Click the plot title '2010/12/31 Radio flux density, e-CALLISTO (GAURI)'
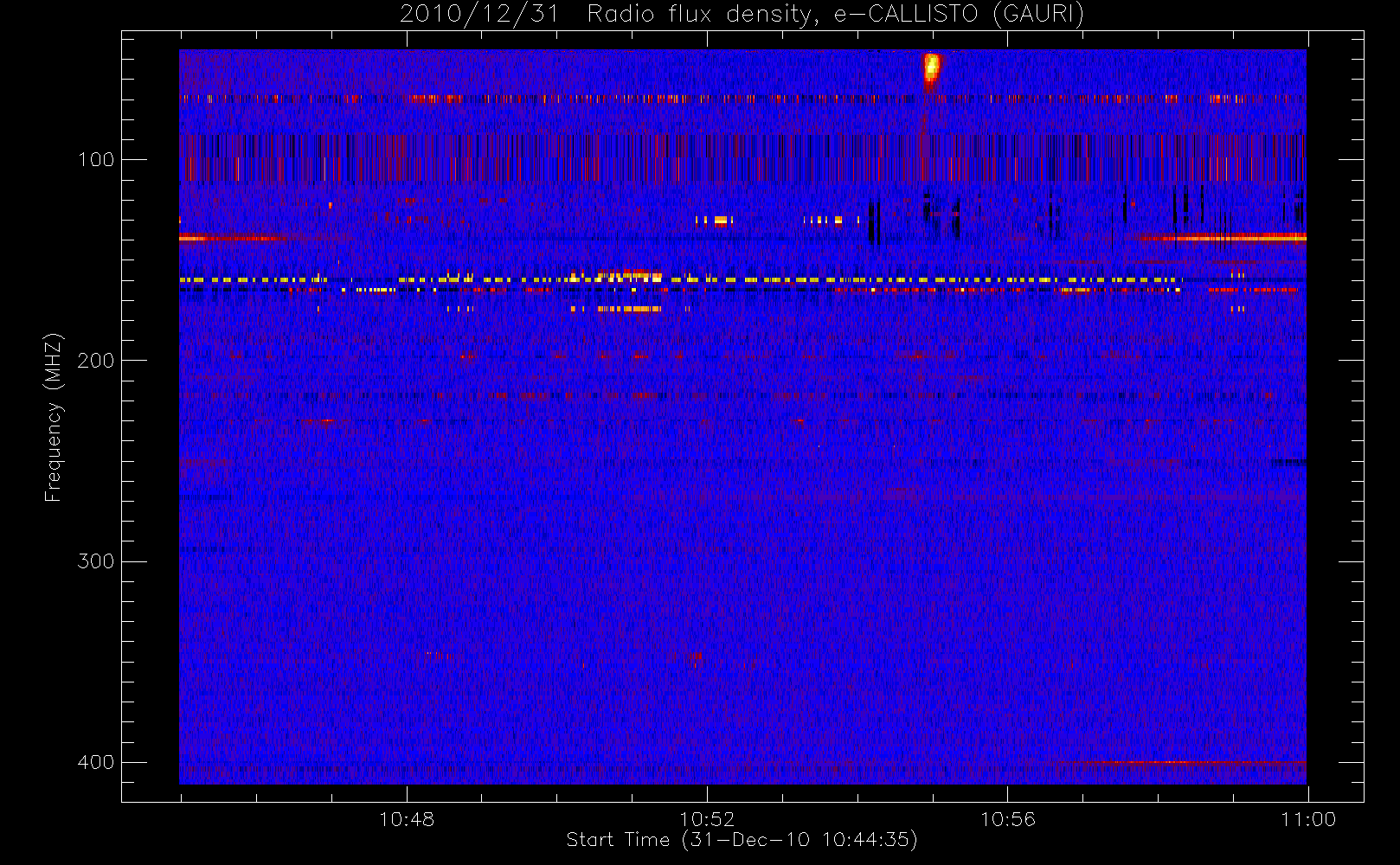The width and height of the screenshot is (1400, 865). pos(742,14)
